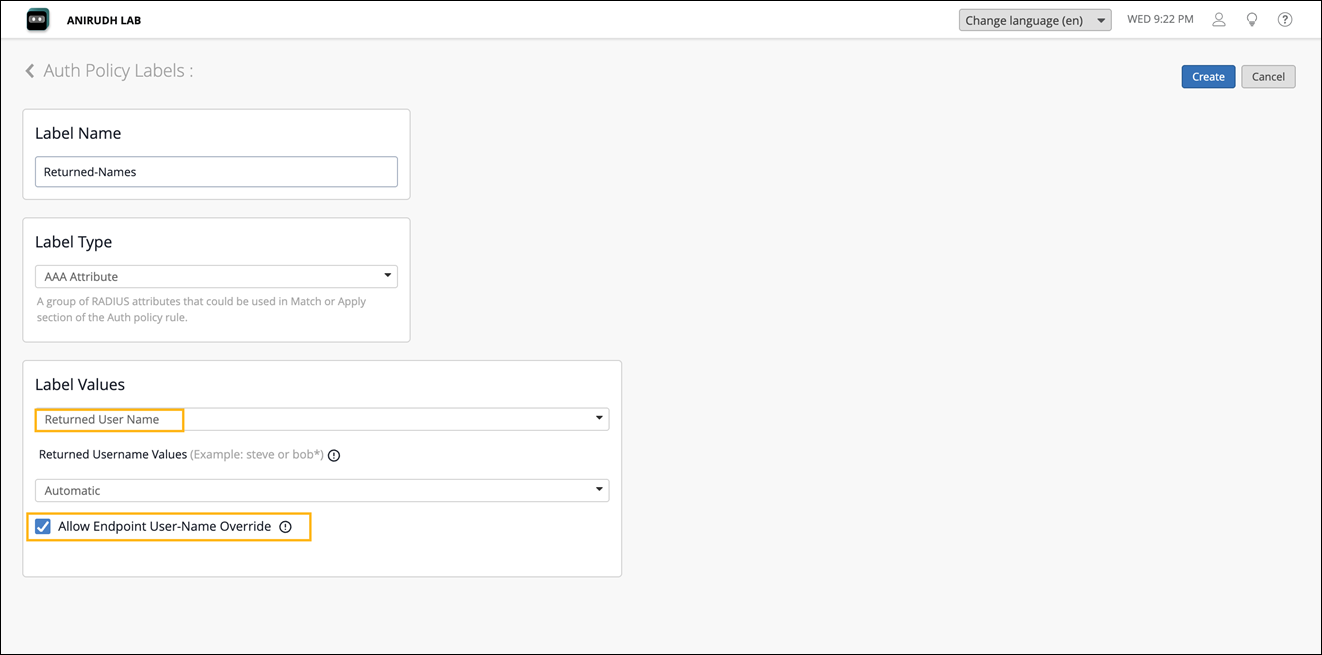Click the lightbulb tips icon
Image resolution: width=1322 pixels, height=655 pixels.
(x=1252, y=20)
